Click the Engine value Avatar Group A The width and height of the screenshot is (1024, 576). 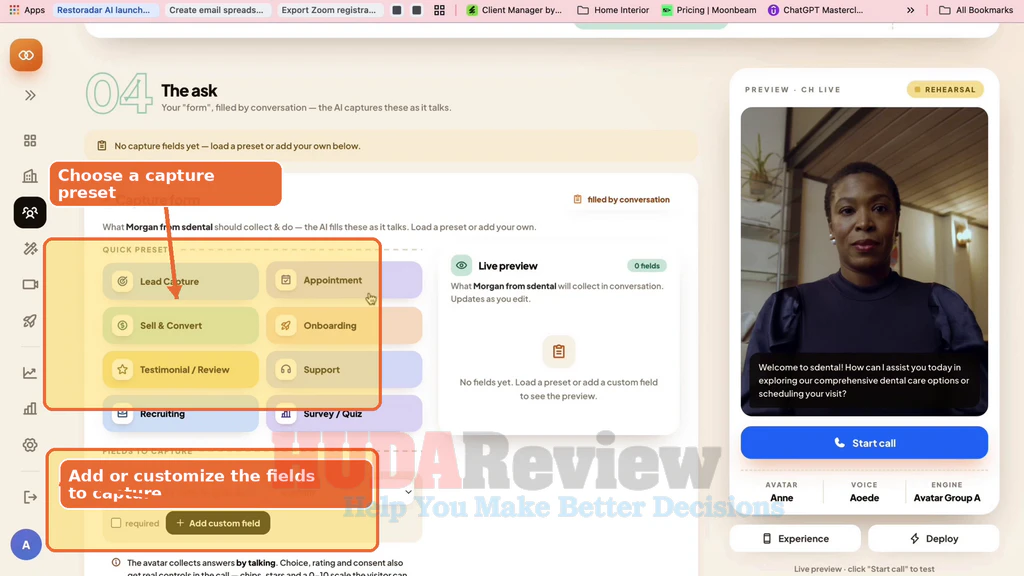(947, 498)
